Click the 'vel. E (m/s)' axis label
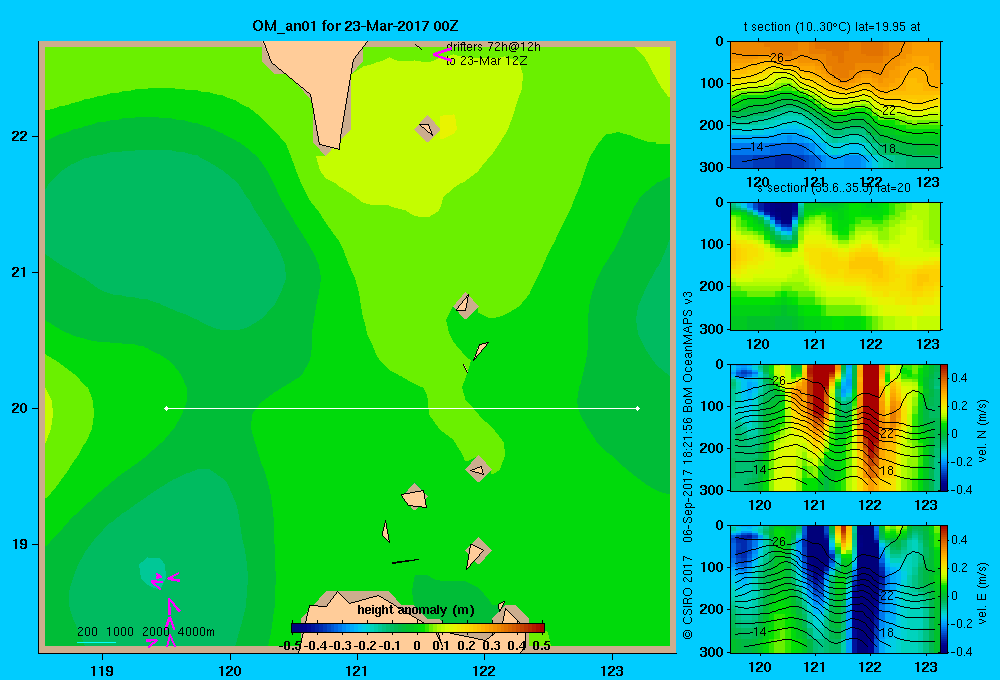The width and height of the screenshot is (1000, 680). (x=982, y=593)
